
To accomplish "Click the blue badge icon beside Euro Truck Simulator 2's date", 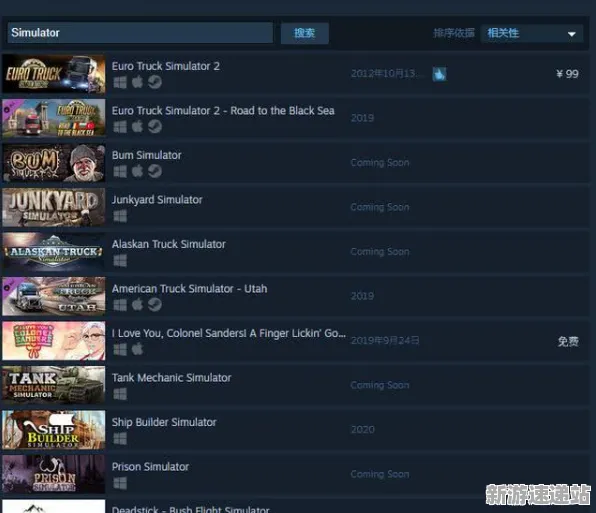I will point(439,74).
